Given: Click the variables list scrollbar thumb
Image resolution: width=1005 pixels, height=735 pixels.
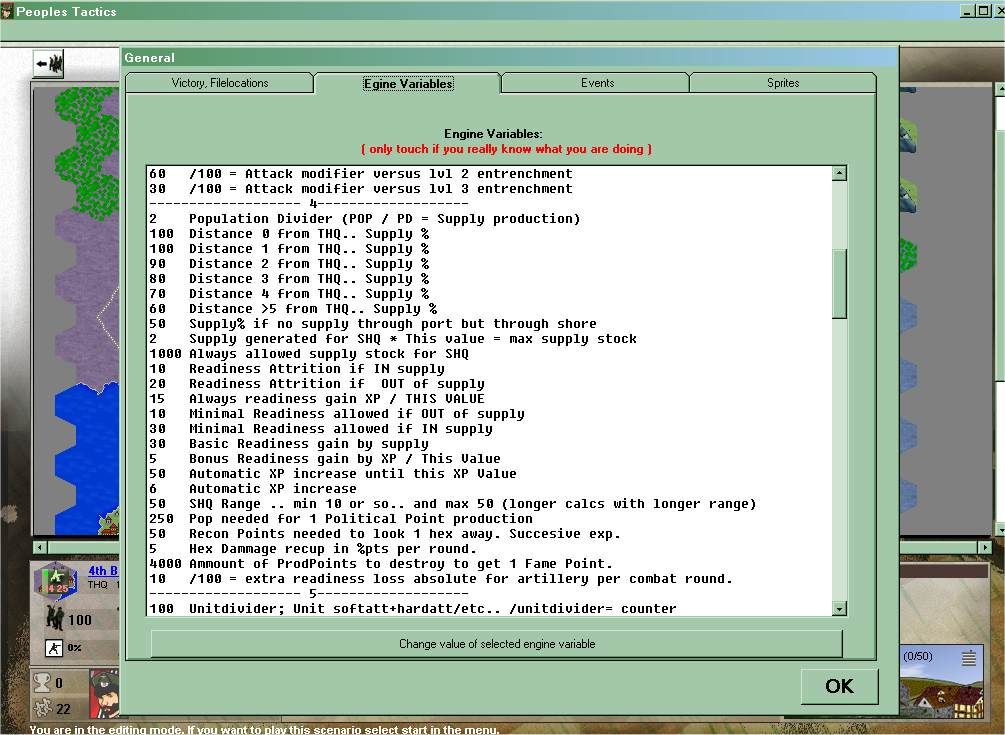Looking at the screenshot, I should tap(839, 282).
